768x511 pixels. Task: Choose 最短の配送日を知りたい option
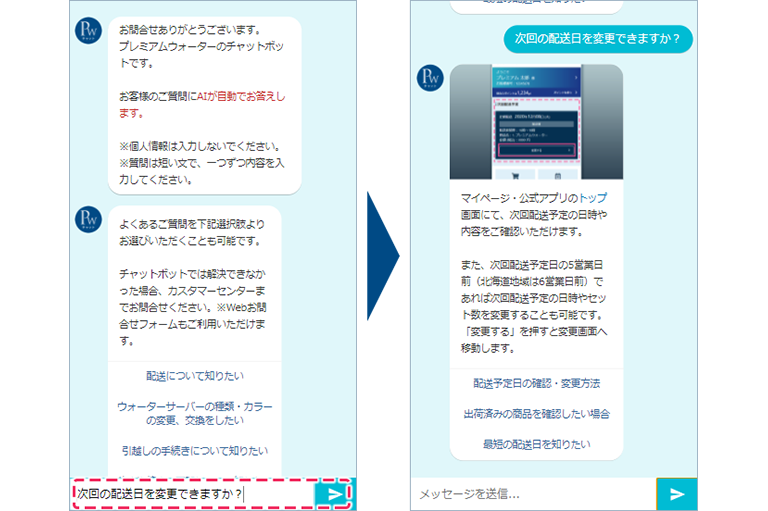point(536,443)
